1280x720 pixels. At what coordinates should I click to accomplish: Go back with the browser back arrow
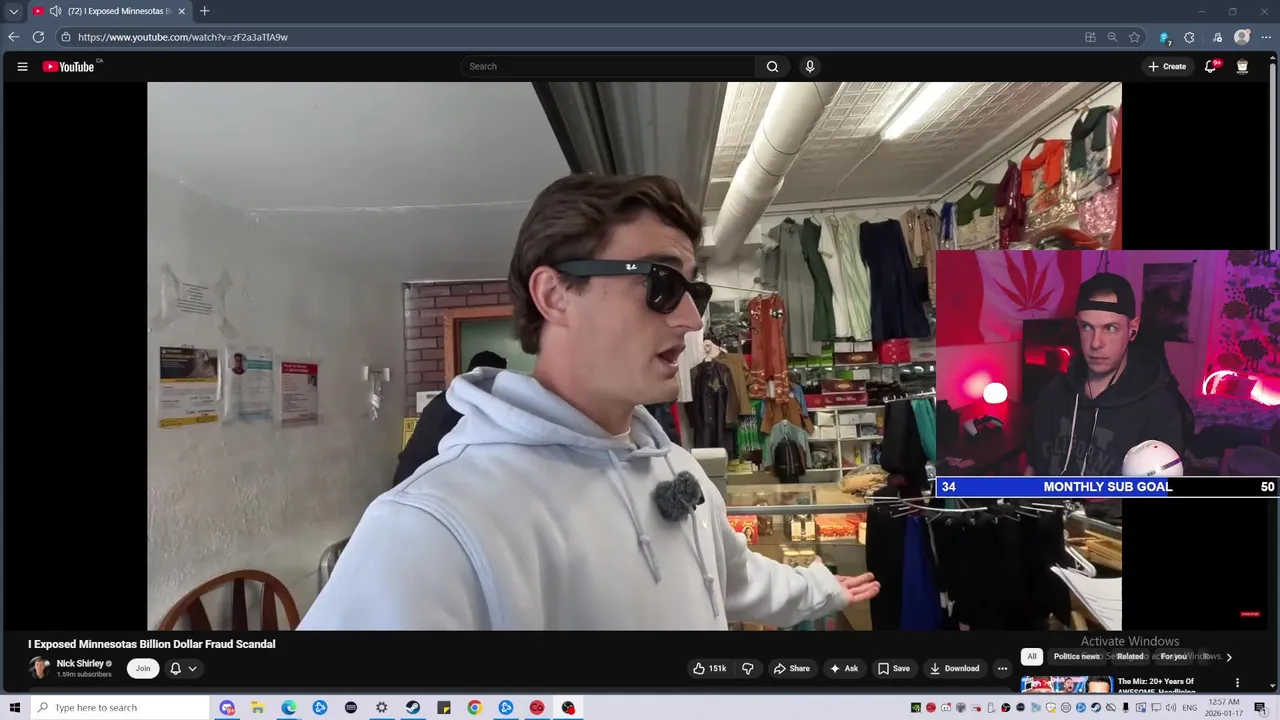[14, 37]
